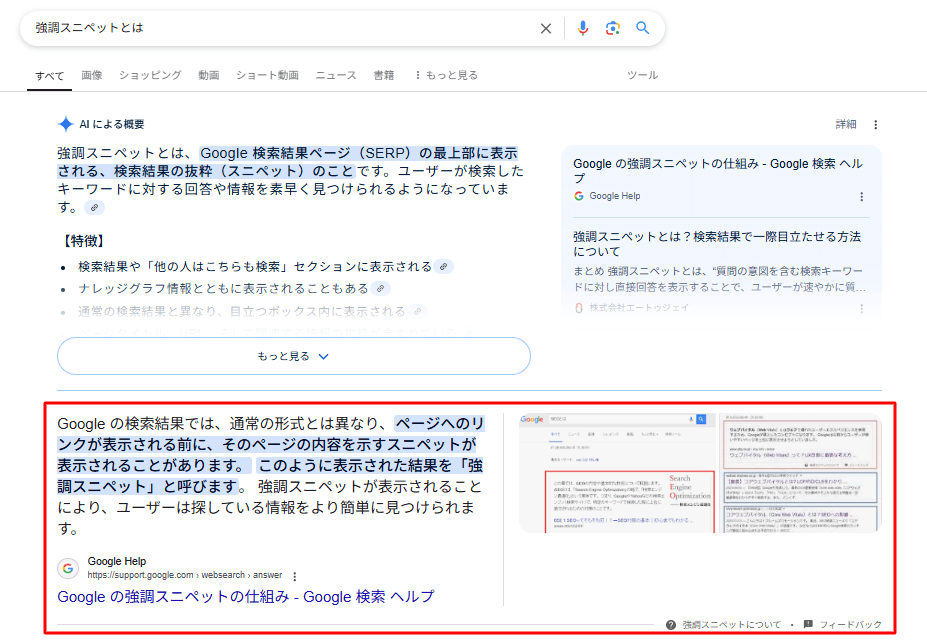The image size is (927, 643).
Task: Open Google の強調スニペットの仕組み blue title link
Action: 245,596
